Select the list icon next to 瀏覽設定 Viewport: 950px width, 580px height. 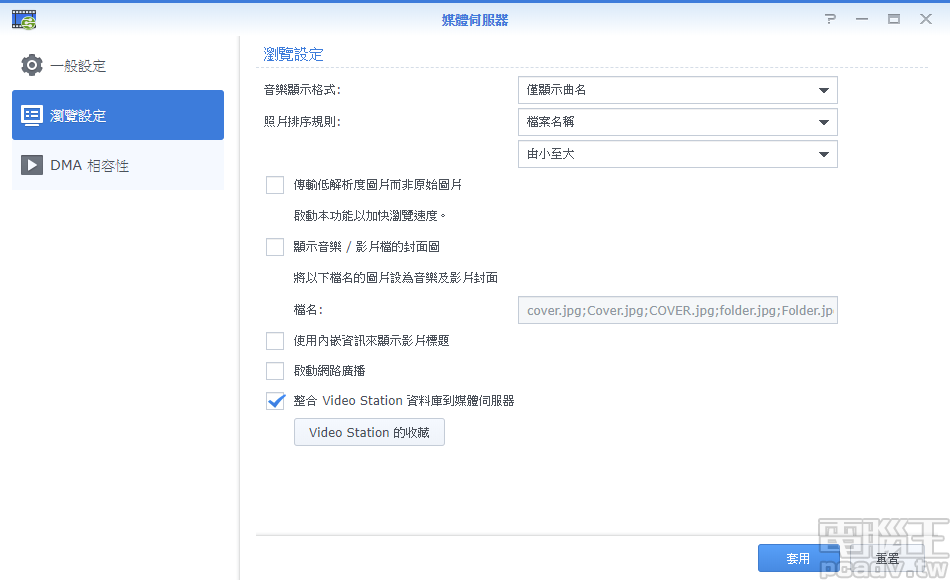[x=32, y=115]
